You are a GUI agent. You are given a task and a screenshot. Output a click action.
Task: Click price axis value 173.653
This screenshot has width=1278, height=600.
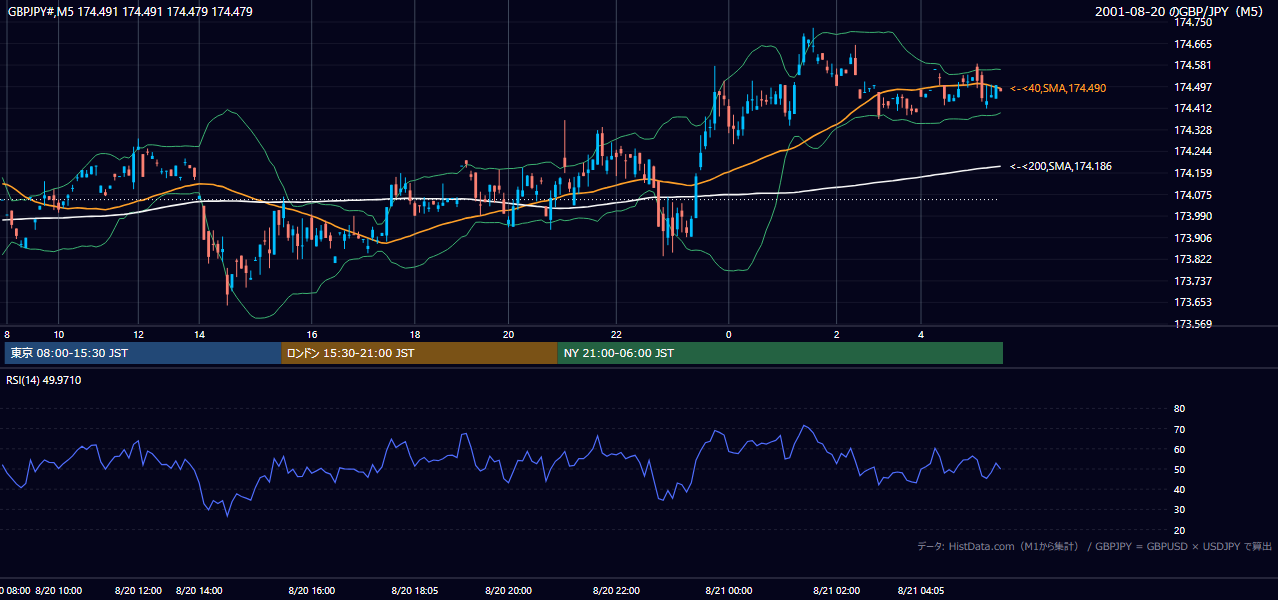pos(1193,302)
